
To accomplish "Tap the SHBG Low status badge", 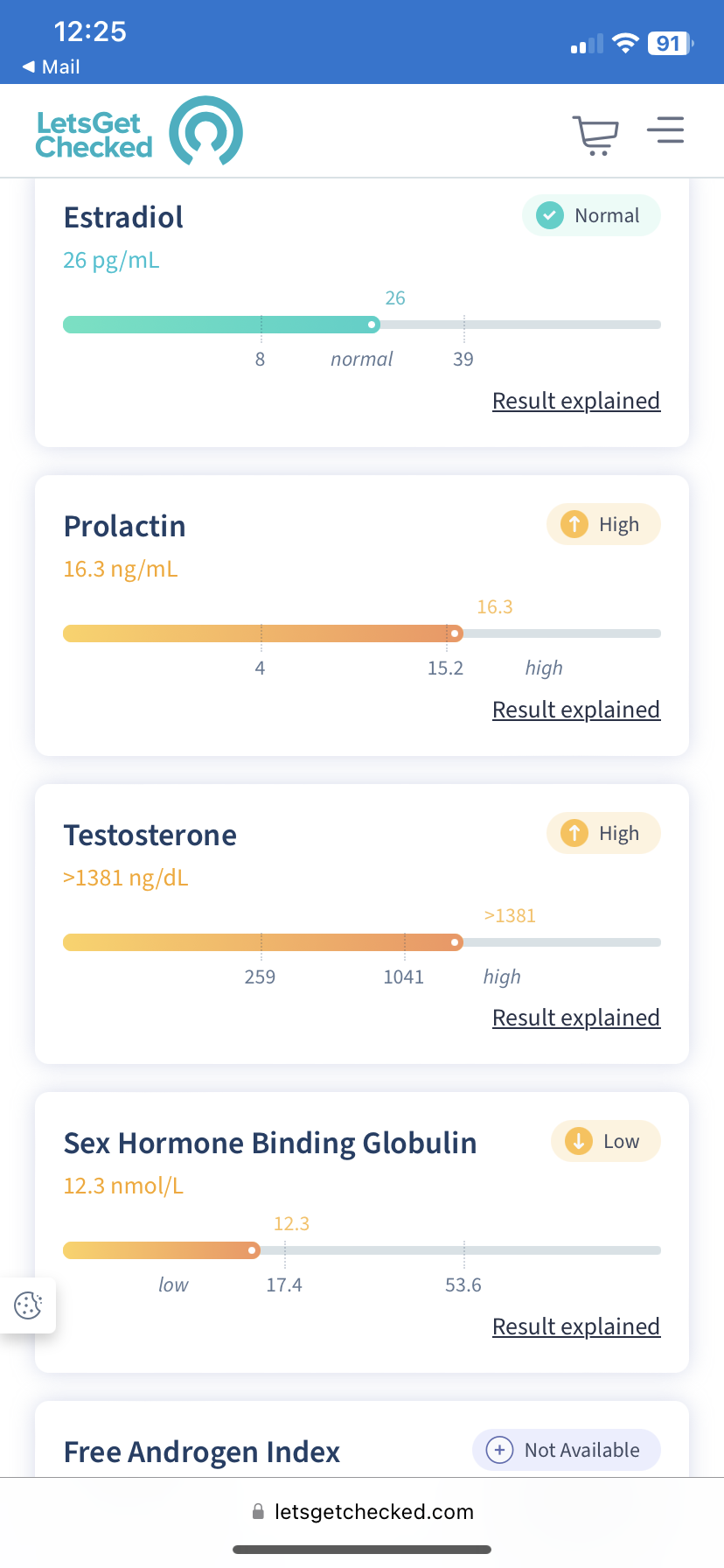I will pos(605,1141).
